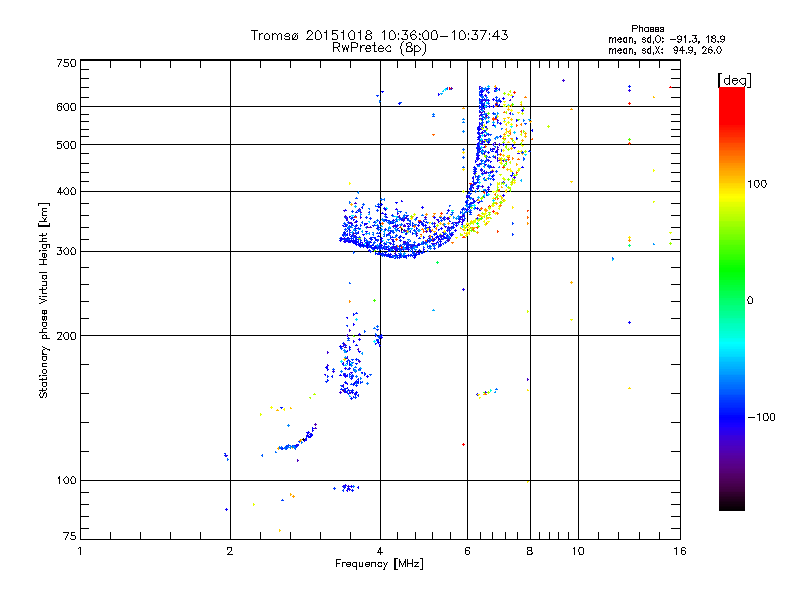
Task: Click the x-axis tick label "8"
Action: pyautogui.click(x=530, y=551)
